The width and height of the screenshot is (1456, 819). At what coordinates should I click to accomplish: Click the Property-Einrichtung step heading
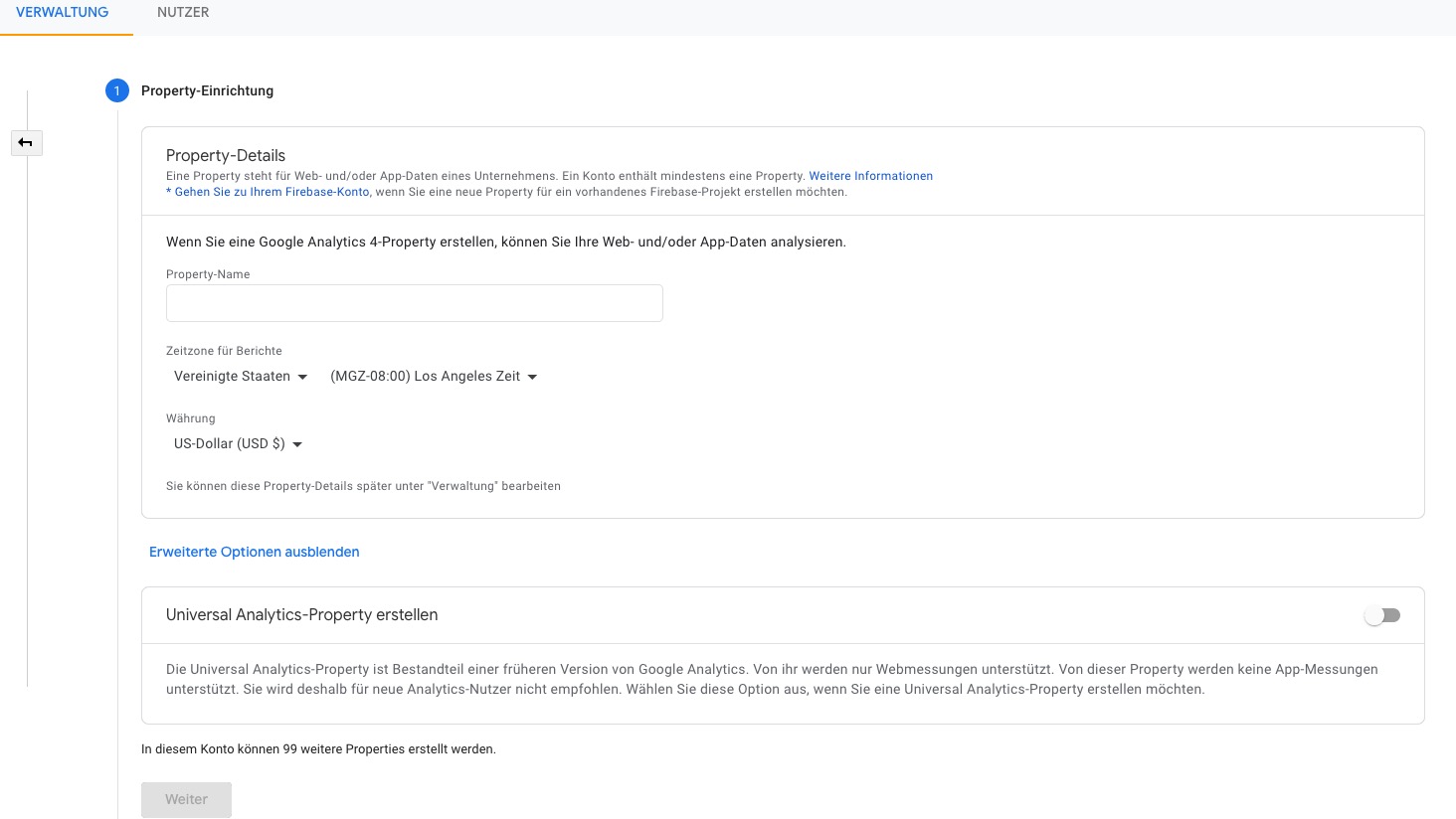point(207,90)
